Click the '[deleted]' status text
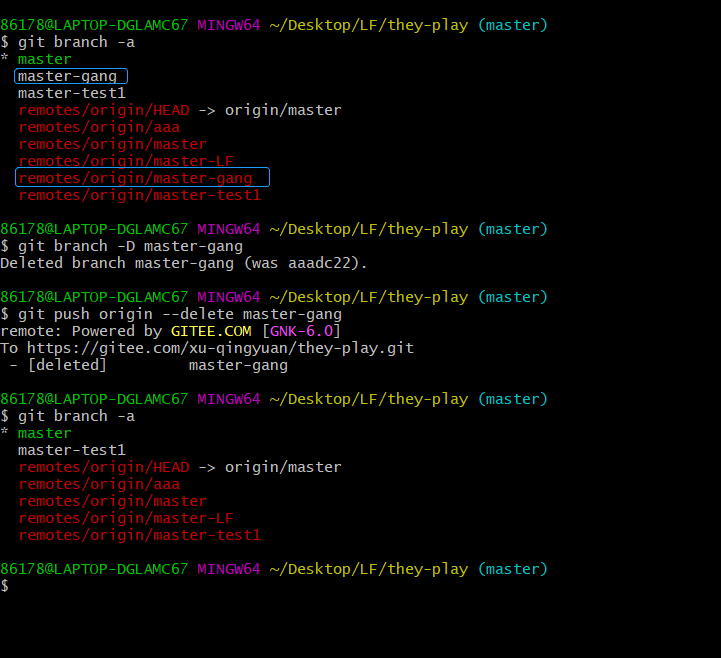Viewport: 721px width, 658px height. tap(67, 365)
